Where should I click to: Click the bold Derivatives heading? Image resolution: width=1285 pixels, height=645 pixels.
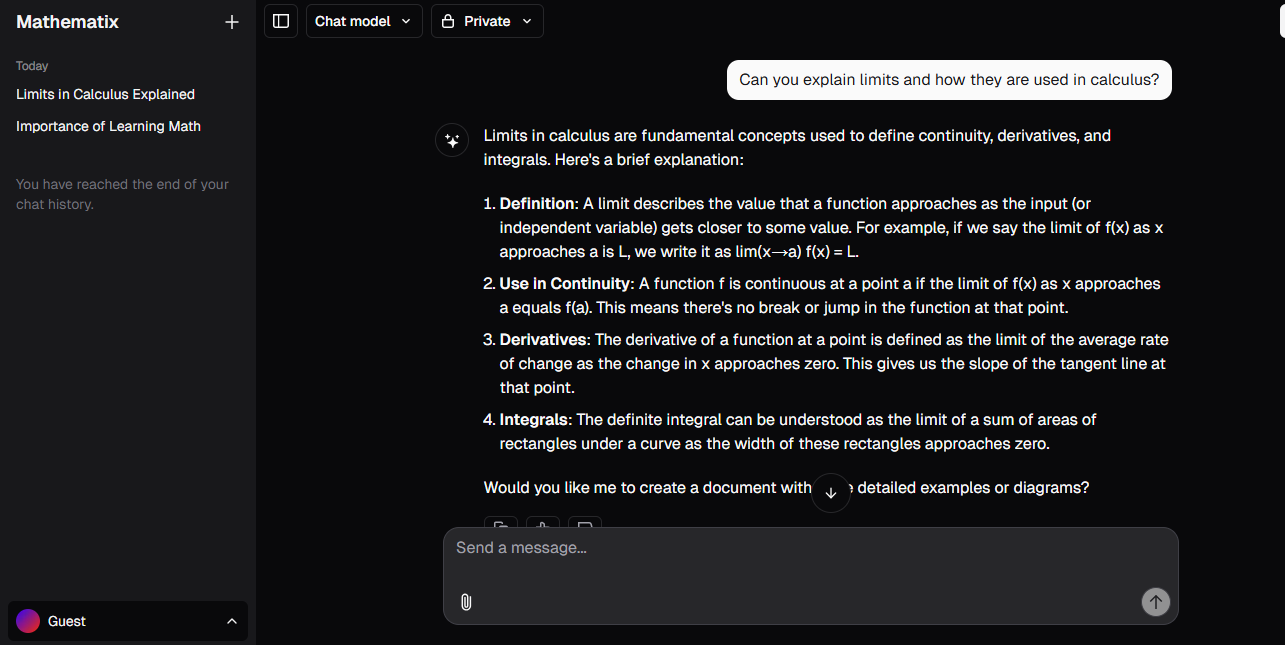coord(543,339)
